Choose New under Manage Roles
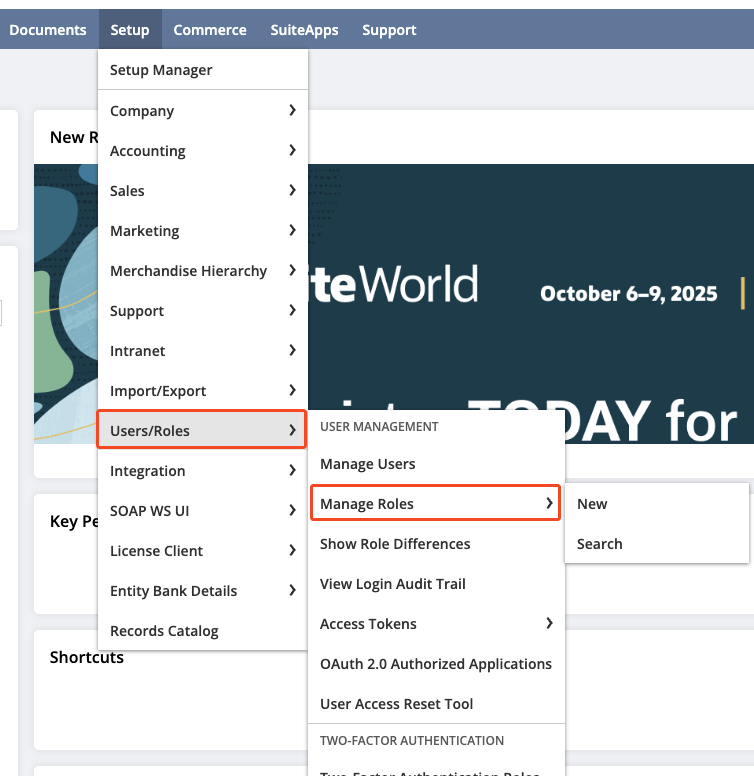The image size is (754, 776). pos(592,504)
